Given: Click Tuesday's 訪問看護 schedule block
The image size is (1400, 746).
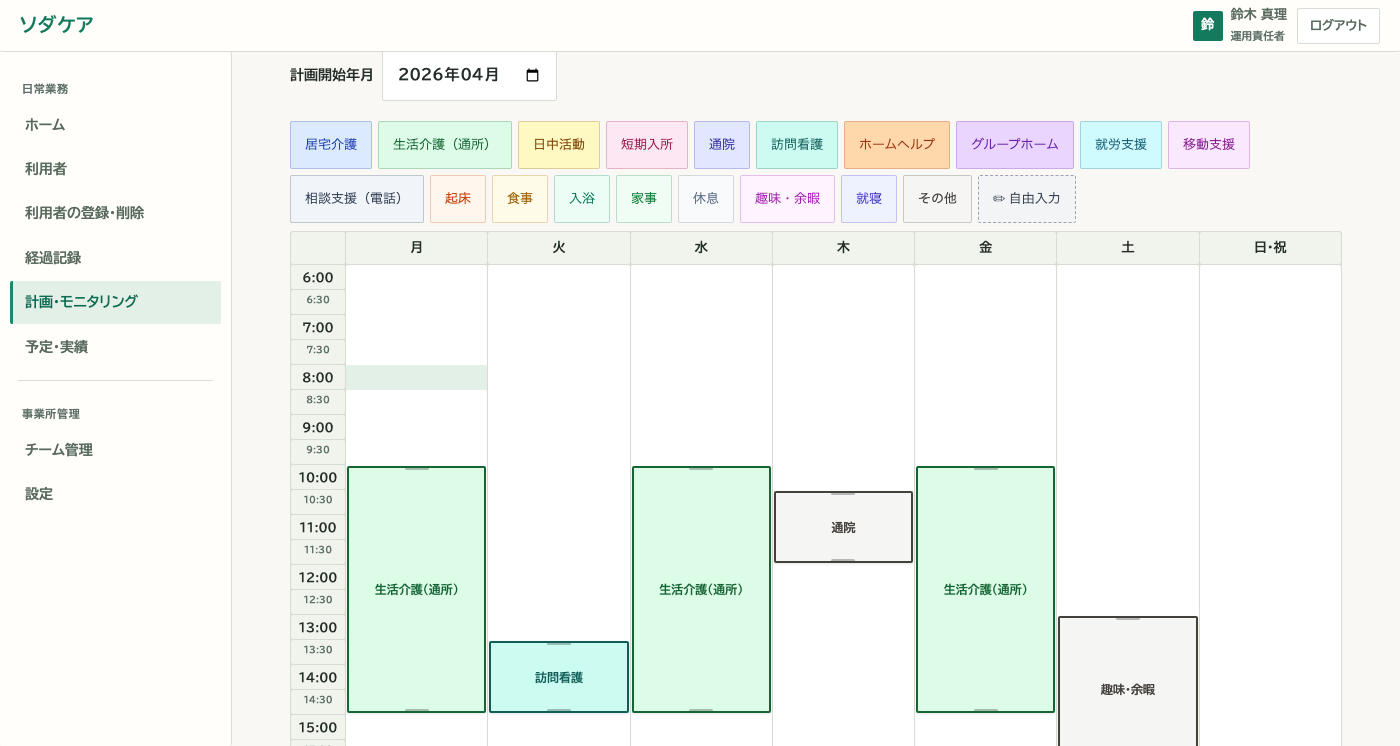Looking at the screenshot, I should 559,677.
